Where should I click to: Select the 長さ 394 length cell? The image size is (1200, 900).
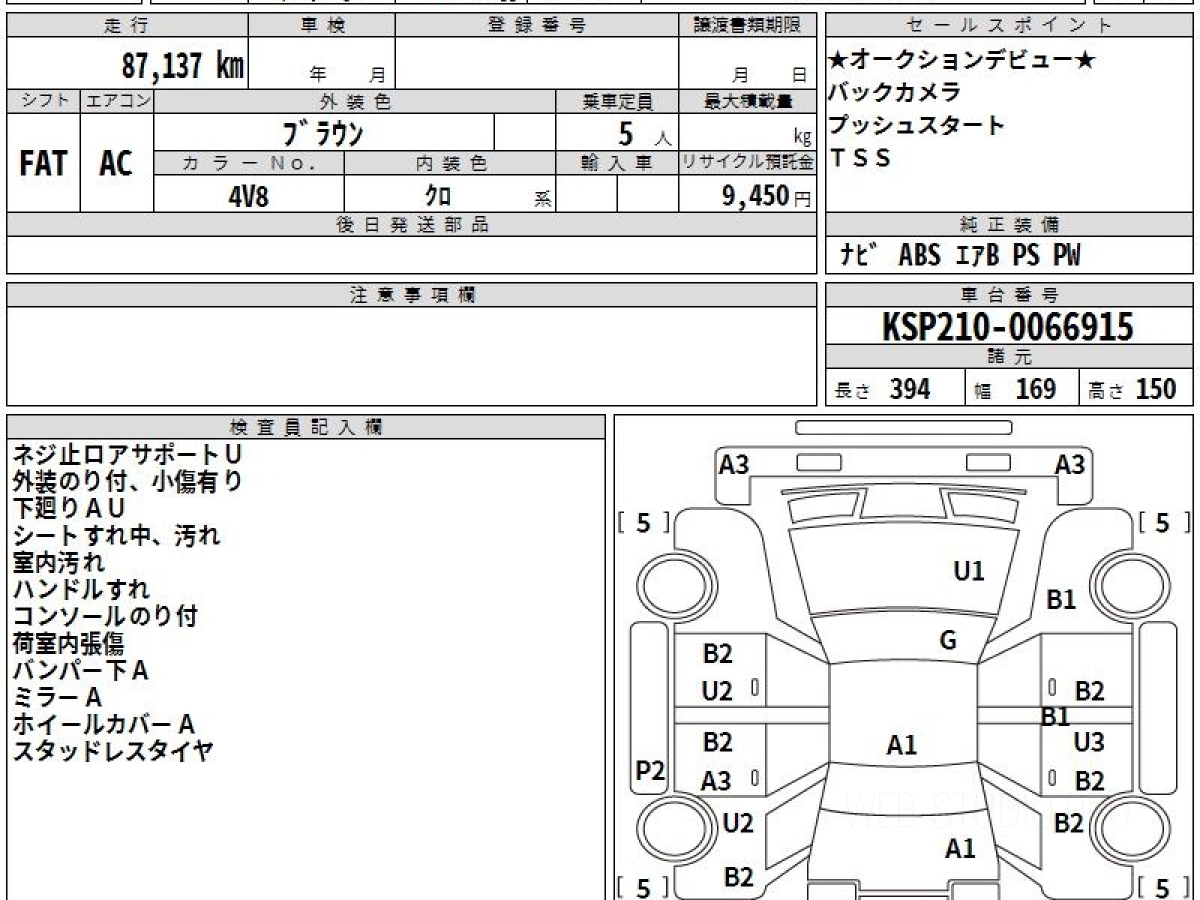pyautogui.click(x=895, y=389)
